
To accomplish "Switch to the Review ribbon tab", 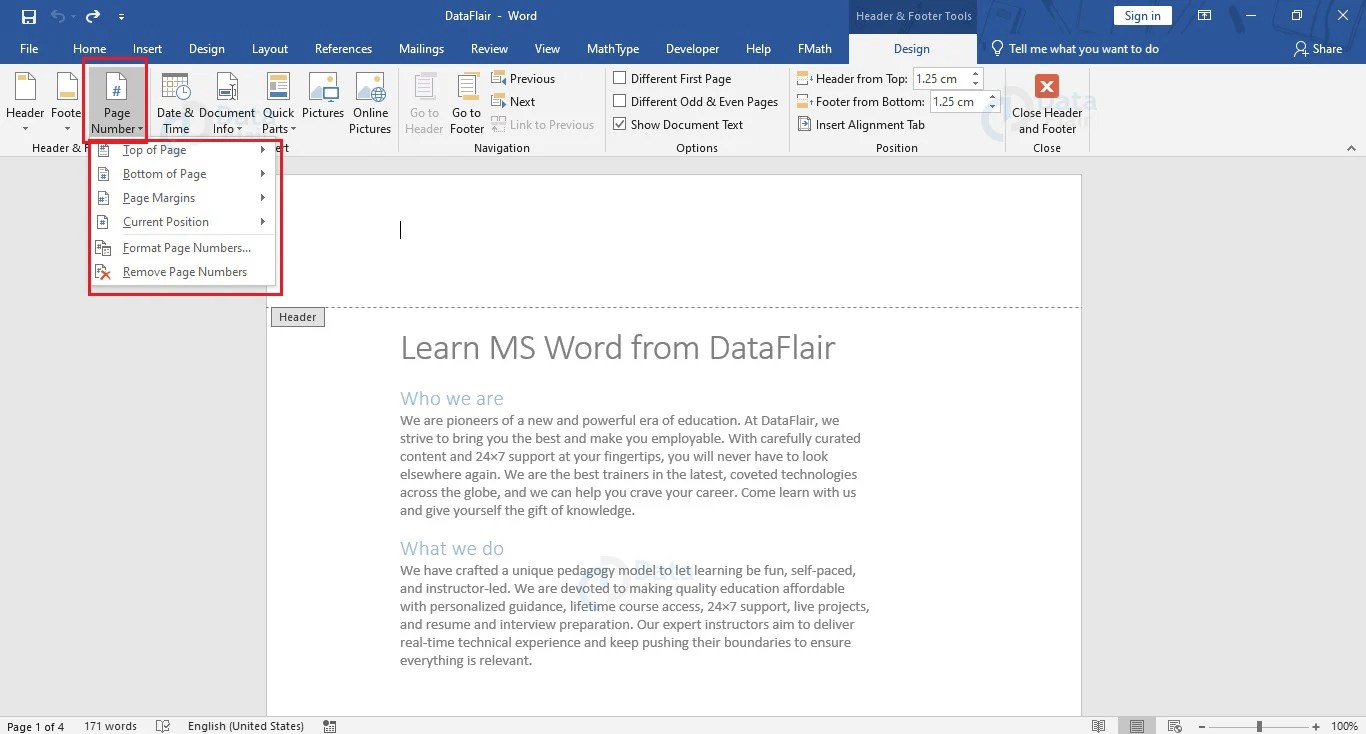I will 489,48.
